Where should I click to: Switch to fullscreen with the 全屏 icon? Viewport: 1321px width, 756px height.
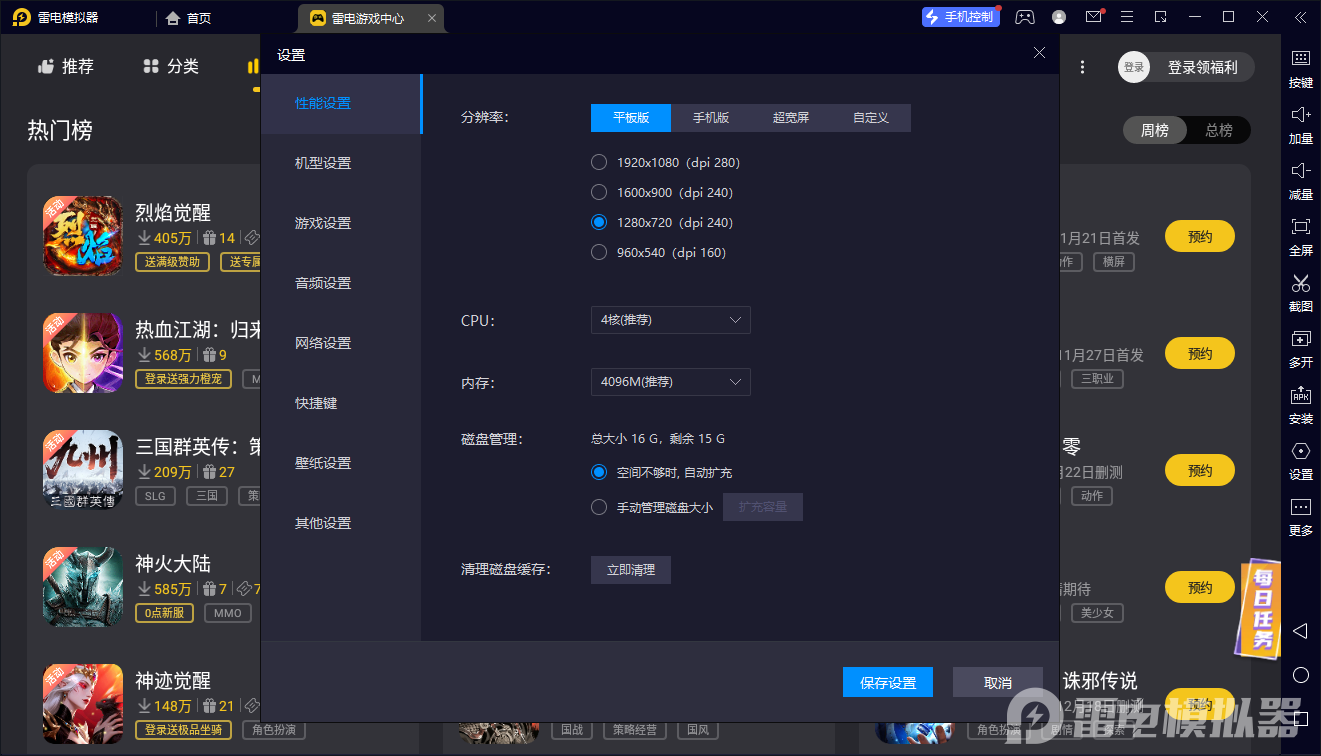pyautogui.click(x=1300, y=238)
